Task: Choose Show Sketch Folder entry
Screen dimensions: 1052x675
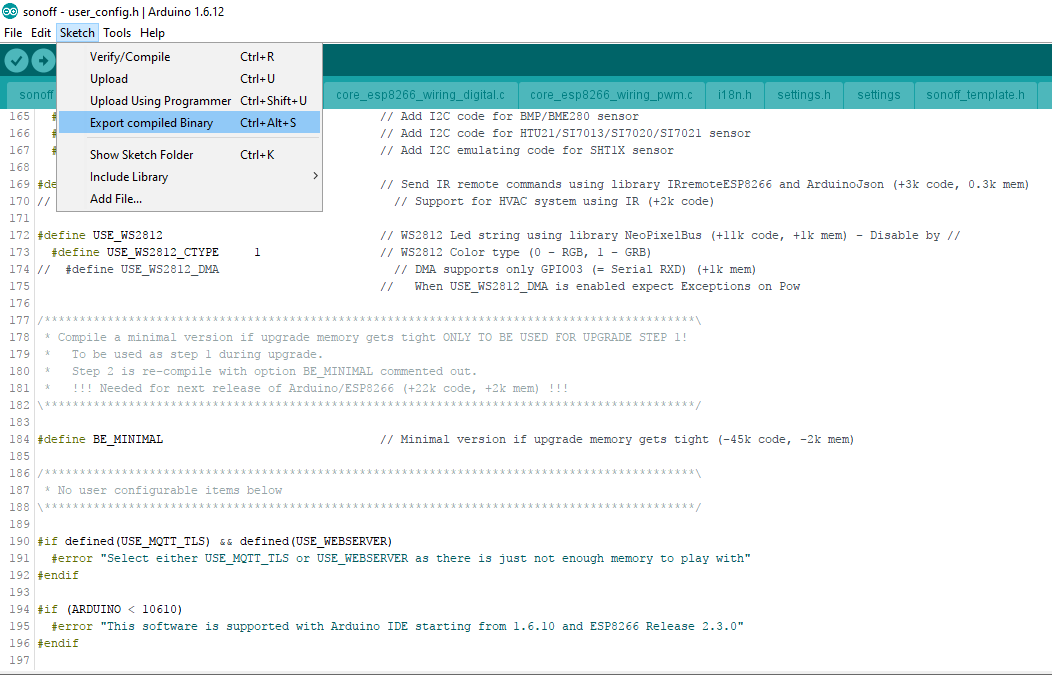Action: [189, 155]
